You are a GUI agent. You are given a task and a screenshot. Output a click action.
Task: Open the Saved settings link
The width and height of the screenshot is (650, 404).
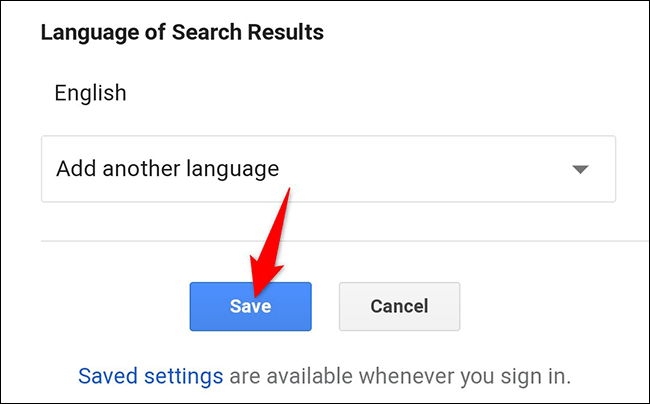coord(150,376)
